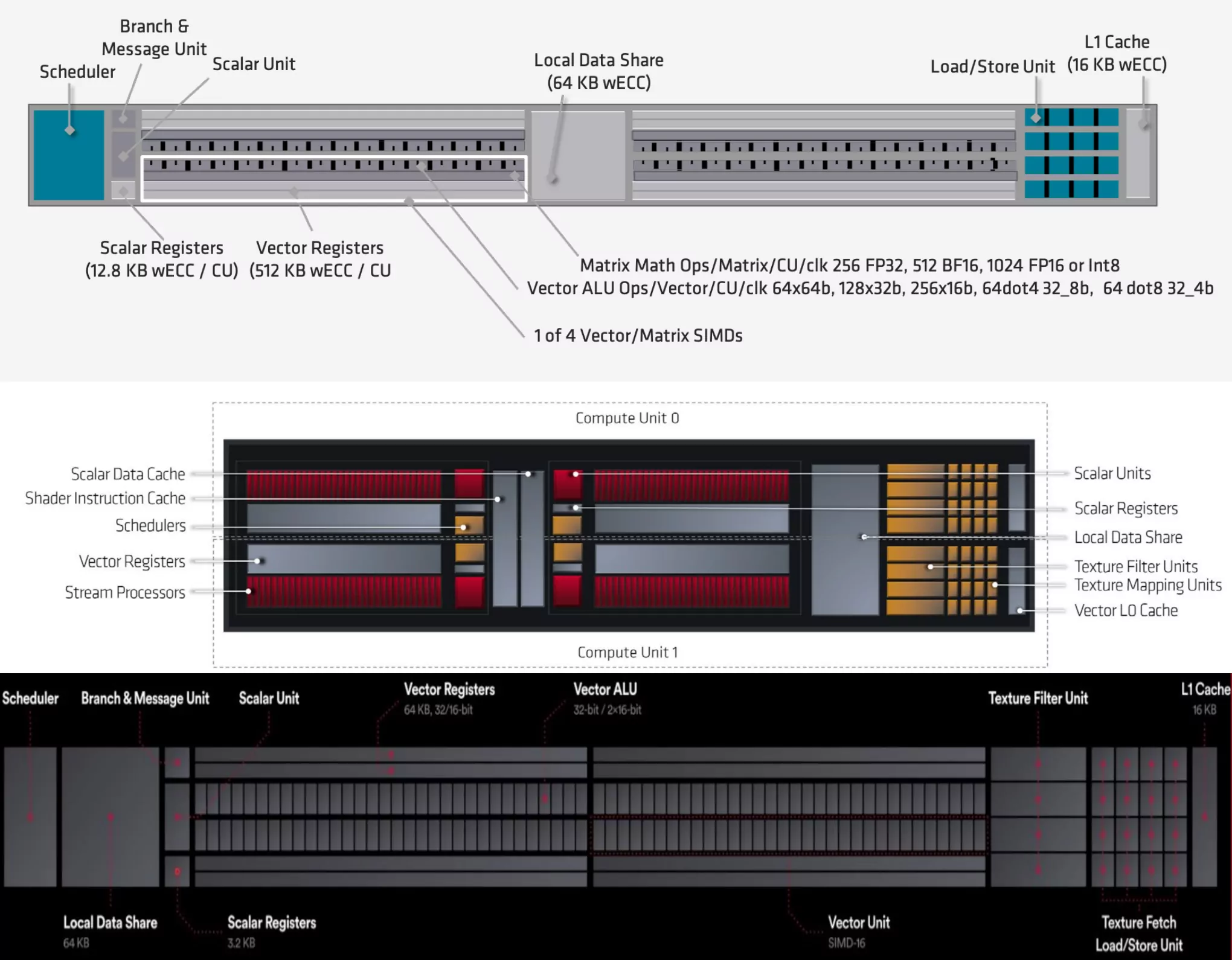Click the "32-bit / 2x16-bit" caption

608,710
